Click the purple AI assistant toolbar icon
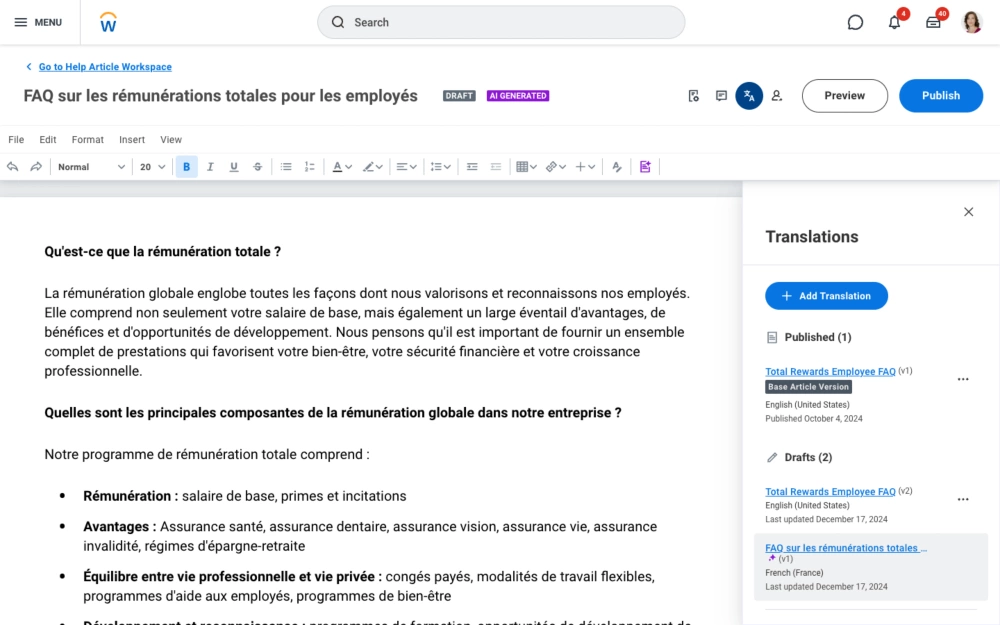Screen dimensions: 1000x625 point(645,167)
